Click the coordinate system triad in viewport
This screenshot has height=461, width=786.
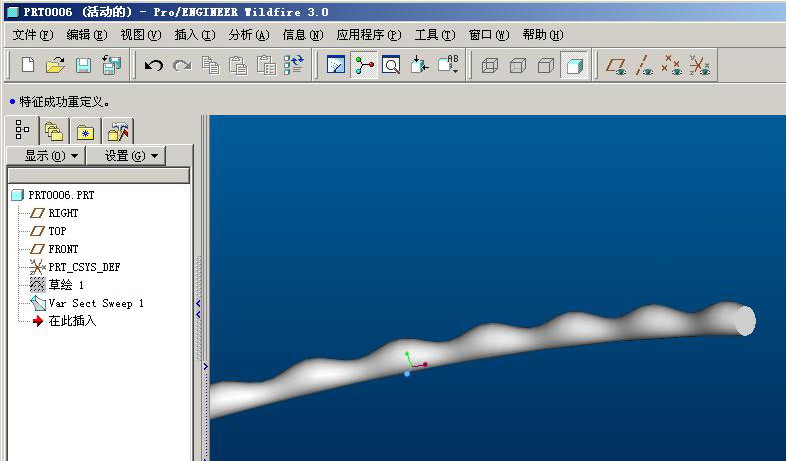[414, 364]
